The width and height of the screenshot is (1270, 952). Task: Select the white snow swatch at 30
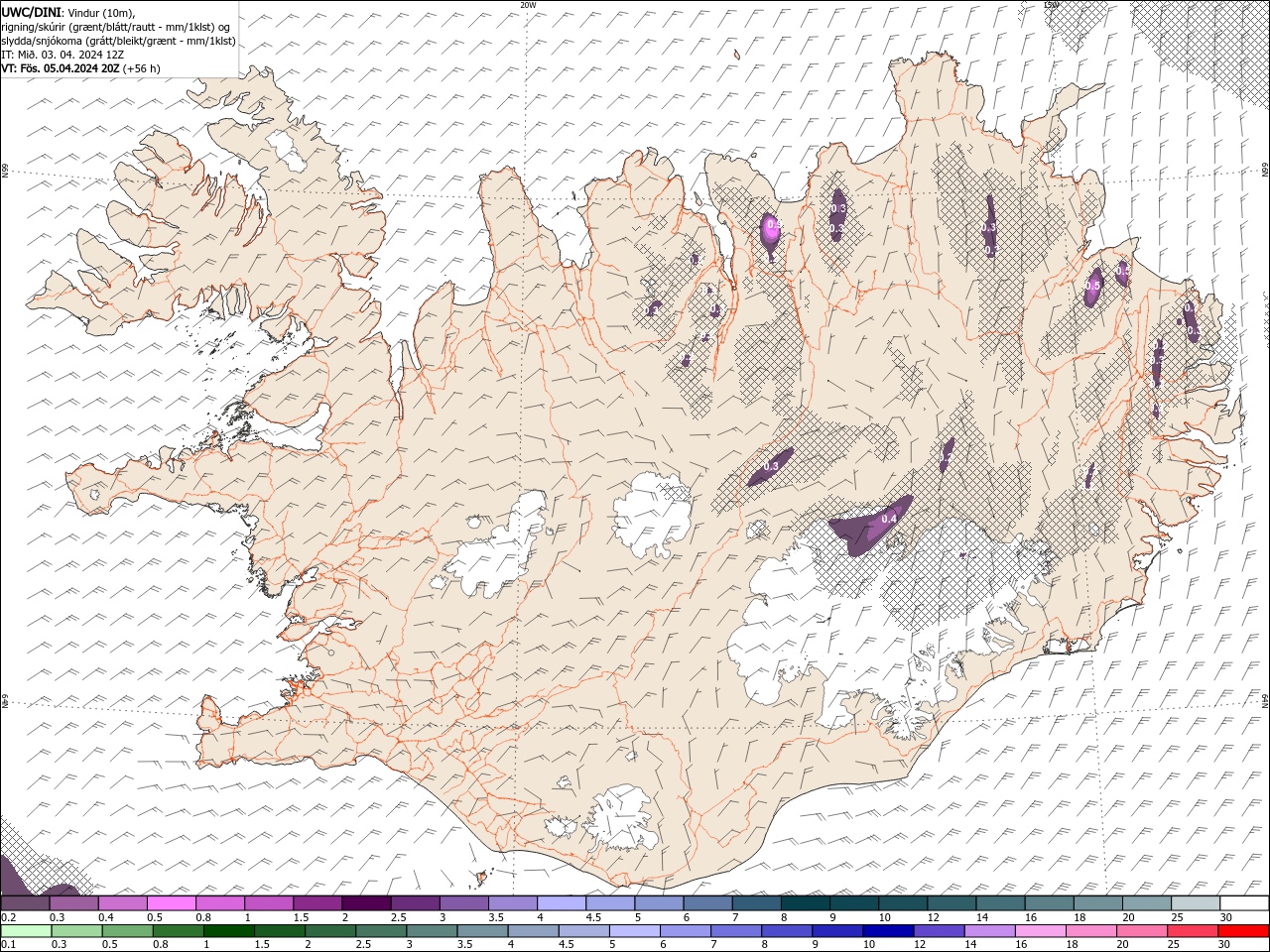coord(1244,903)
